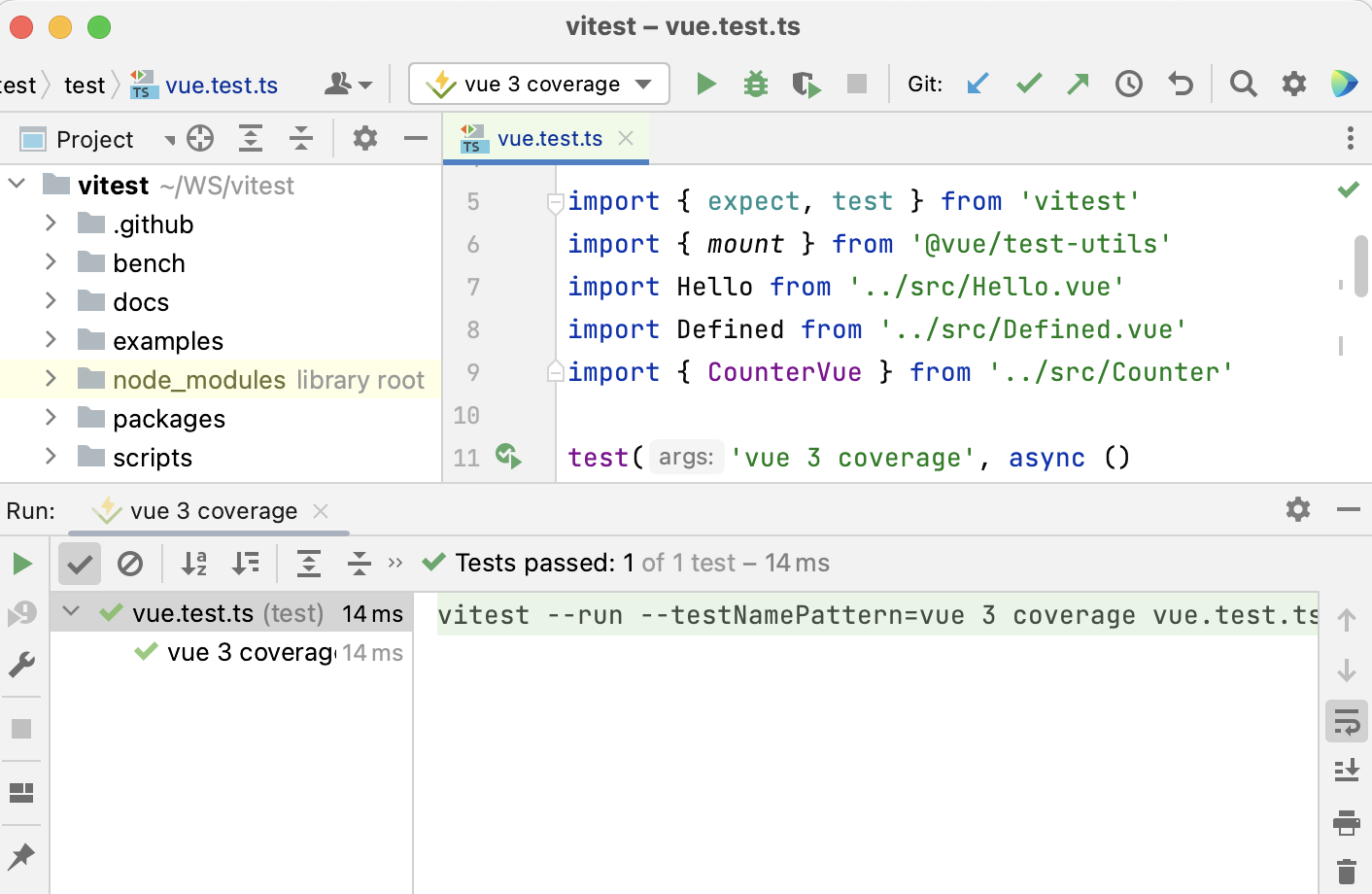Toggle scroll to end of console

click(x=1347, y=772)
